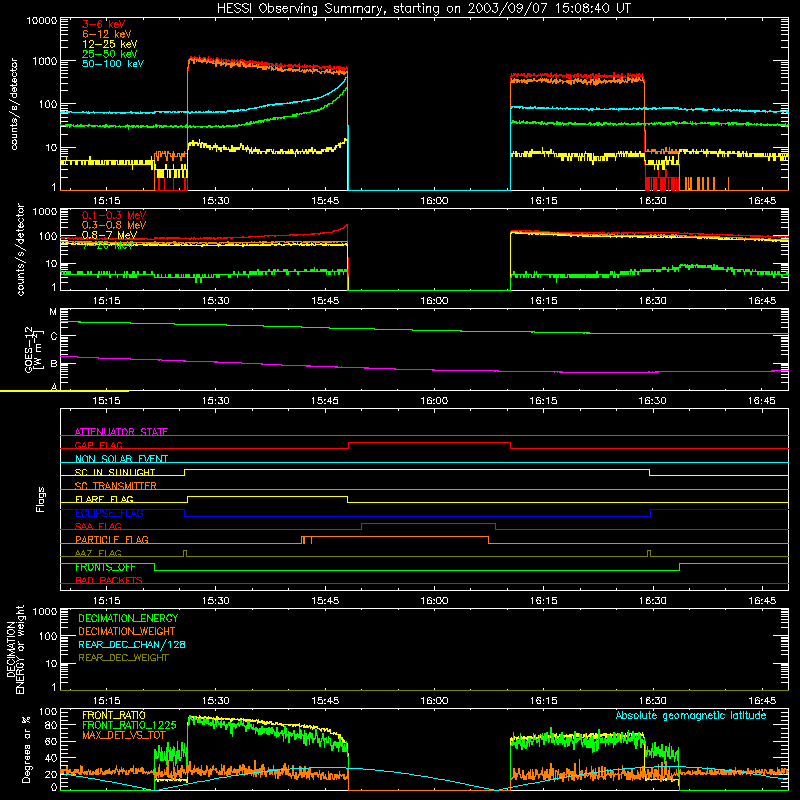The height and width of the screenshot is (800, 800).
Task: Select the green FRONT_RATIO_1225 legend label
Action: point(129,725)
